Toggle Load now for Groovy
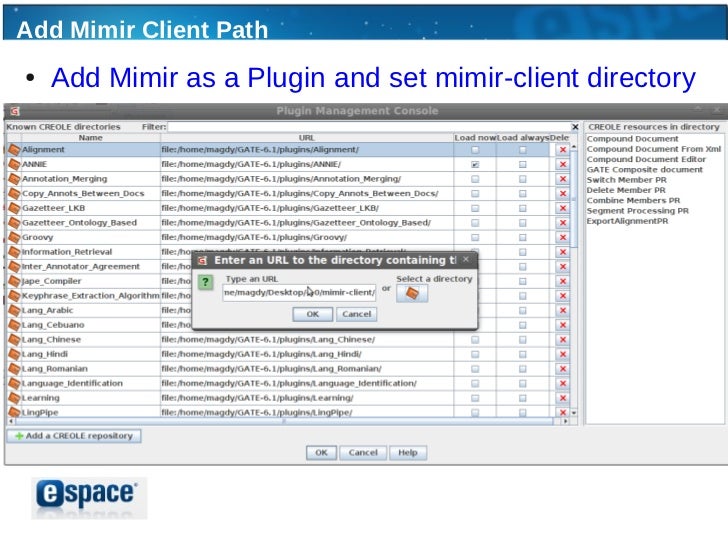The height and width of the screenshot is (546, 728). pyautogui.click(x=475, y=238)
